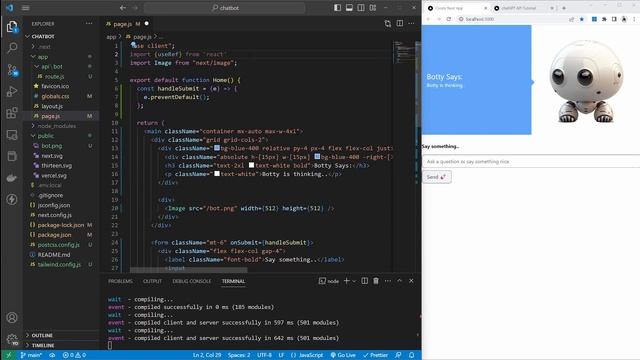
Task: Open the hamburger application menu
Action: [x=25, y=8]
